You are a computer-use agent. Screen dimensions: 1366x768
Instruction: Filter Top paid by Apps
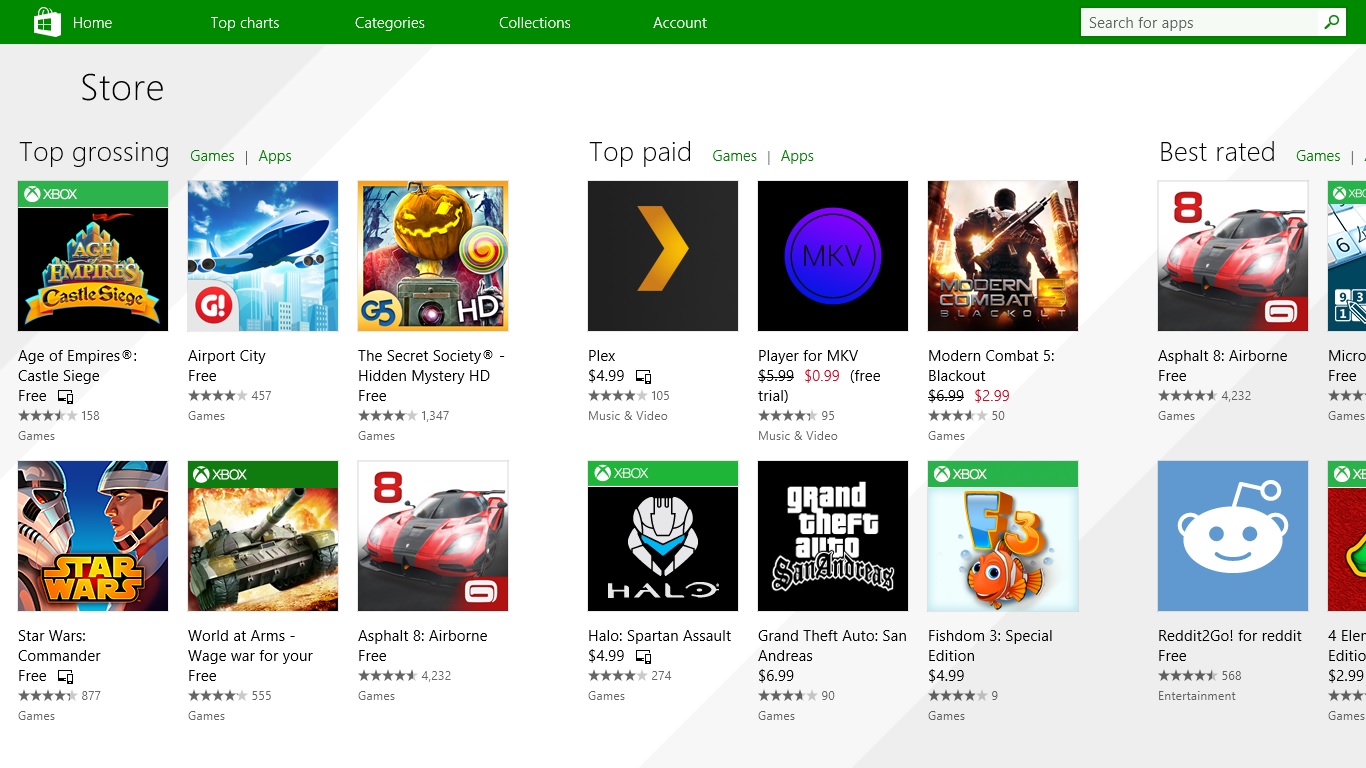point(797,156)
